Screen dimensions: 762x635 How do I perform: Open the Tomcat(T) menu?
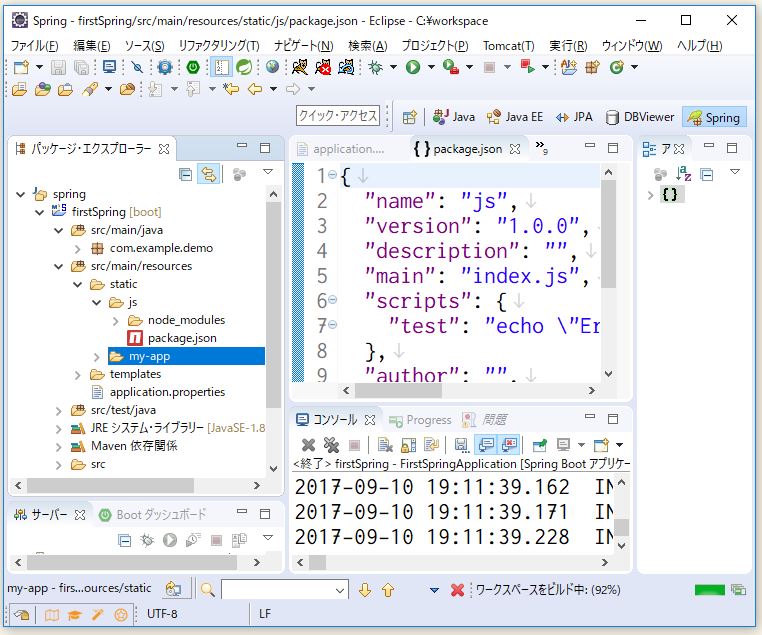508,46
